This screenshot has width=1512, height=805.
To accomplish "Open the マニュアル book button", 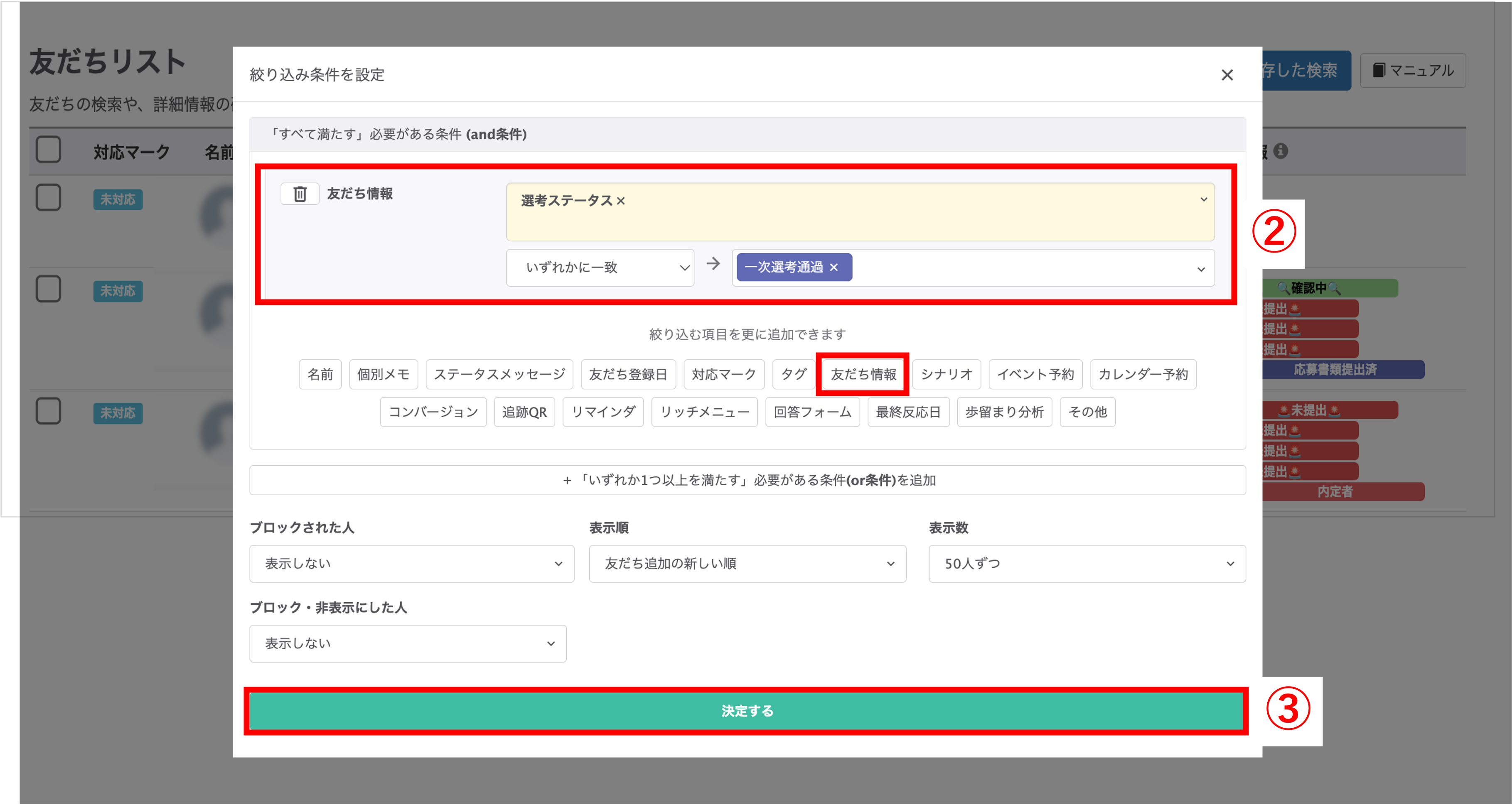I will click(1412, 71).
